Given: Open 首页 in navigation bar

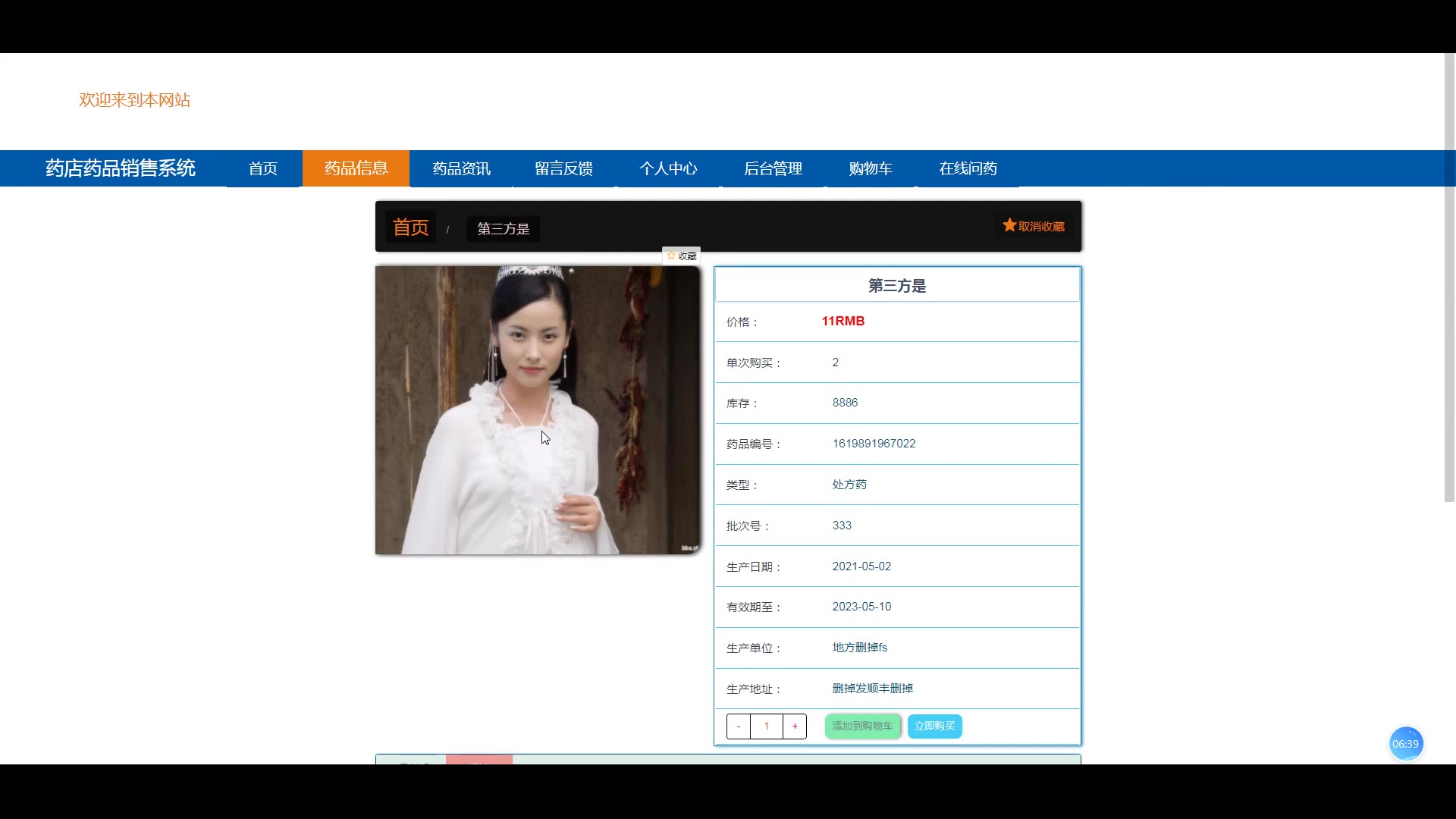Looking at the screenshot, I should [x=263, y=168].
